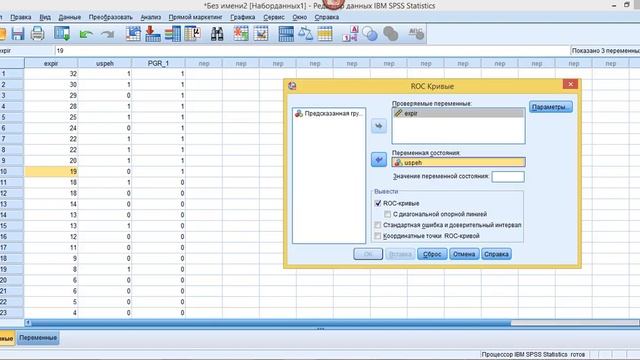Open Use variable sets circles icon
Screen dimensions: 640x360
click(x=370, y=34)
